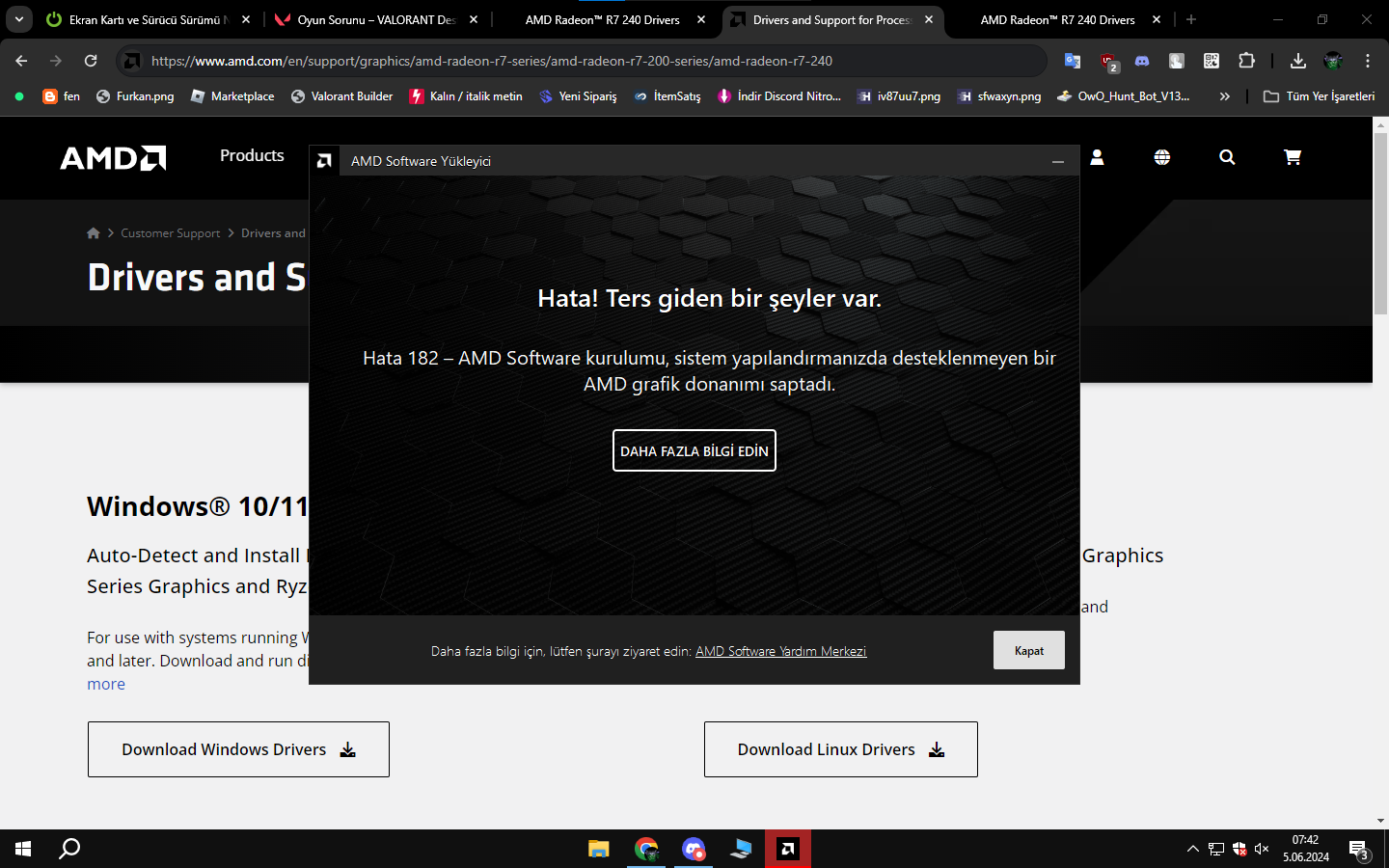Open a new browser tab
The width and height of the screenshot is (1389, 868).
pyautogui.click(x=1191, y=19)
